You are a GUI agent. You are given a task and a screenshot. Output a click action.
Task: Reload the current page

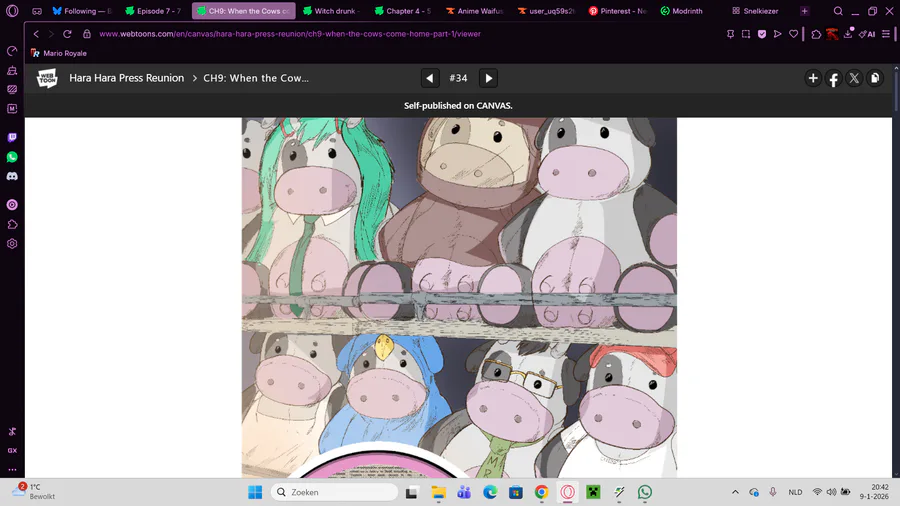coord(67,34)
